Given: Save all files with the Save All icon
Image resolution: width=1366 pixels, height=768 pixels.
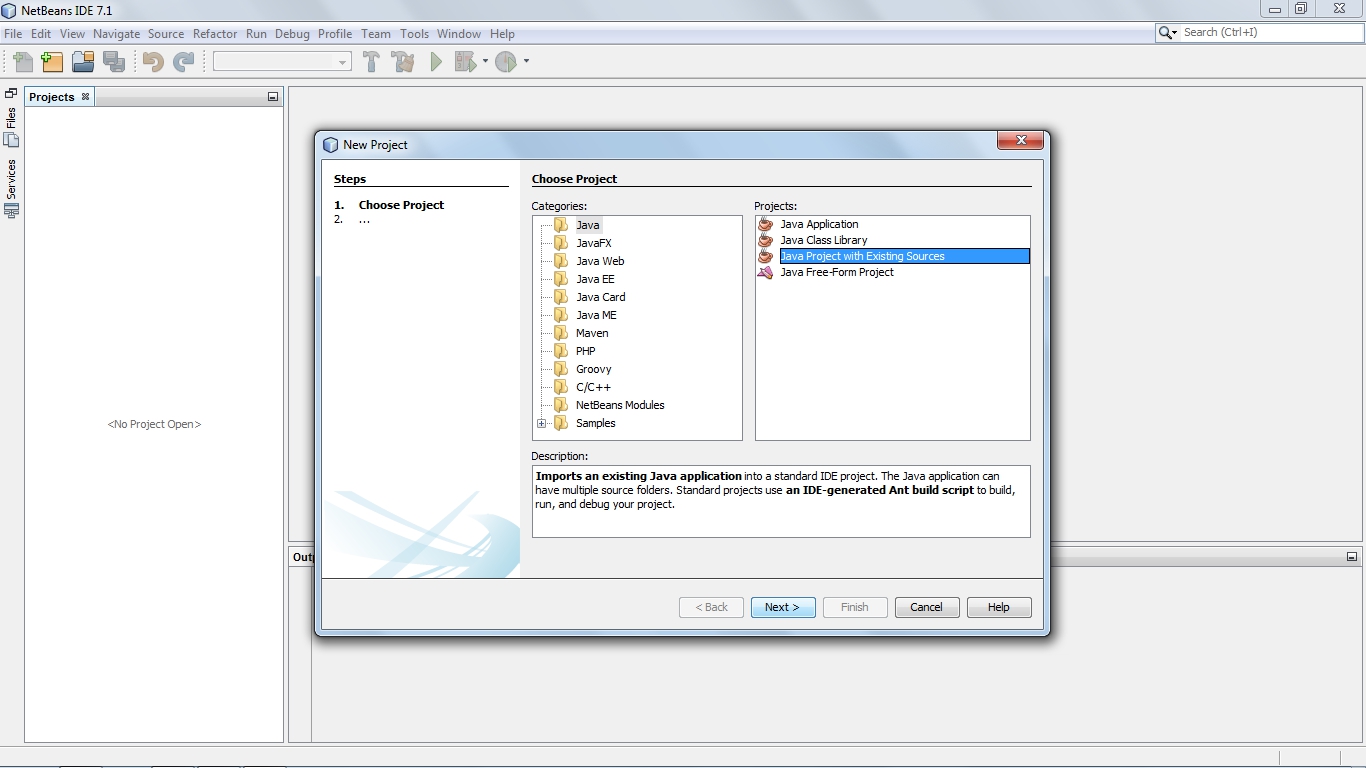Looking at the screenshot, I should point(113,61).
